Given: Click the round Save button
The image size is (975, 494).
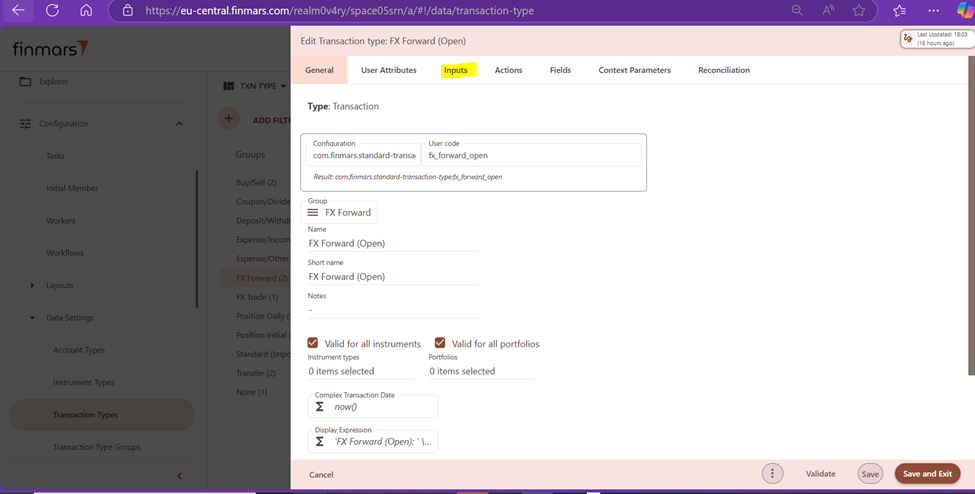Looking at the screenshot, I should (870, 473).
